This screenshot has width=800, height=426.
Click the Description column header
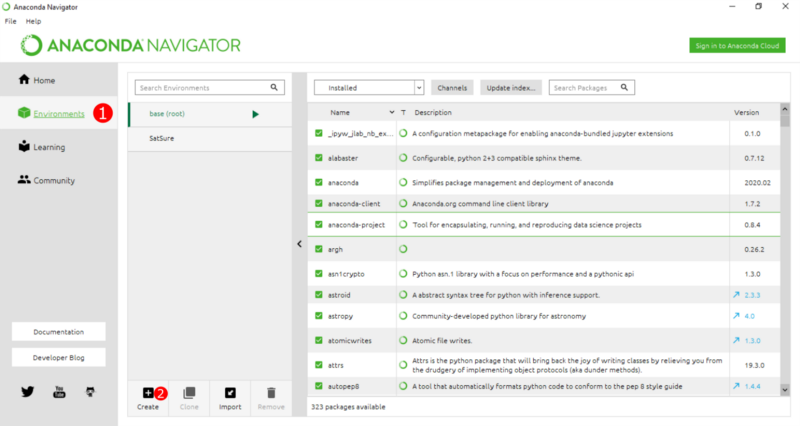433,112
